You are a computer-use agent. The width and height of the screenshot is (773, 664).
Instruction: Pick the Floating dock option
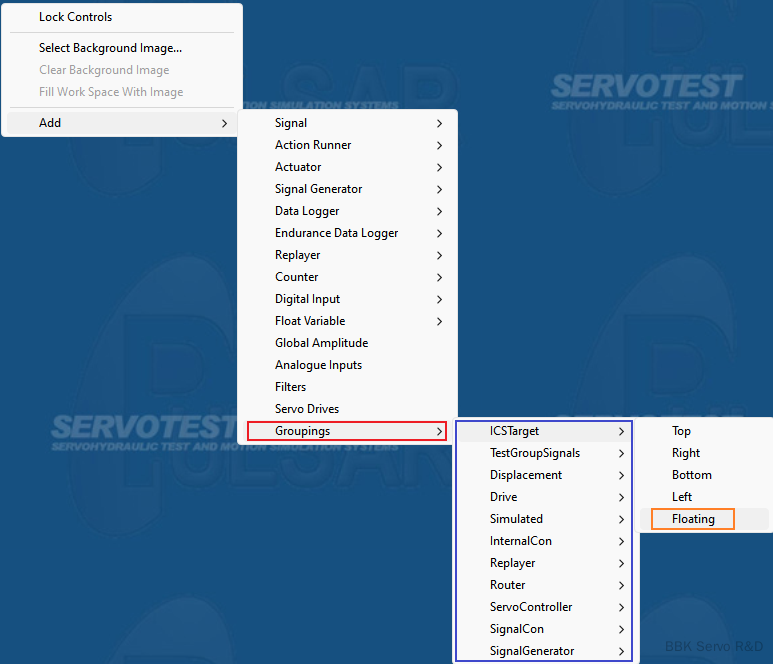[x=693, y=519]
